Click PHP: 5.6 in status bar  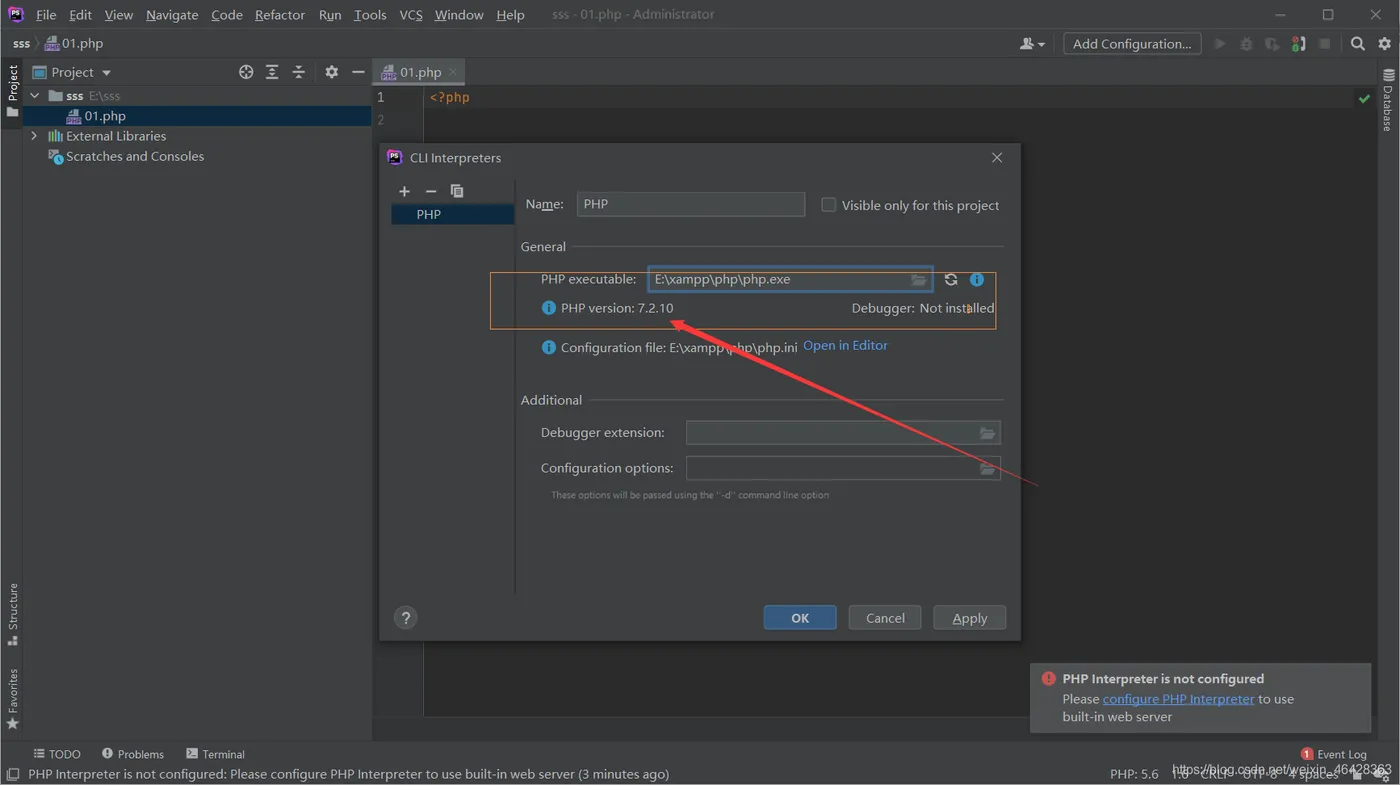pyautogui.click(x=1134, y=774)
